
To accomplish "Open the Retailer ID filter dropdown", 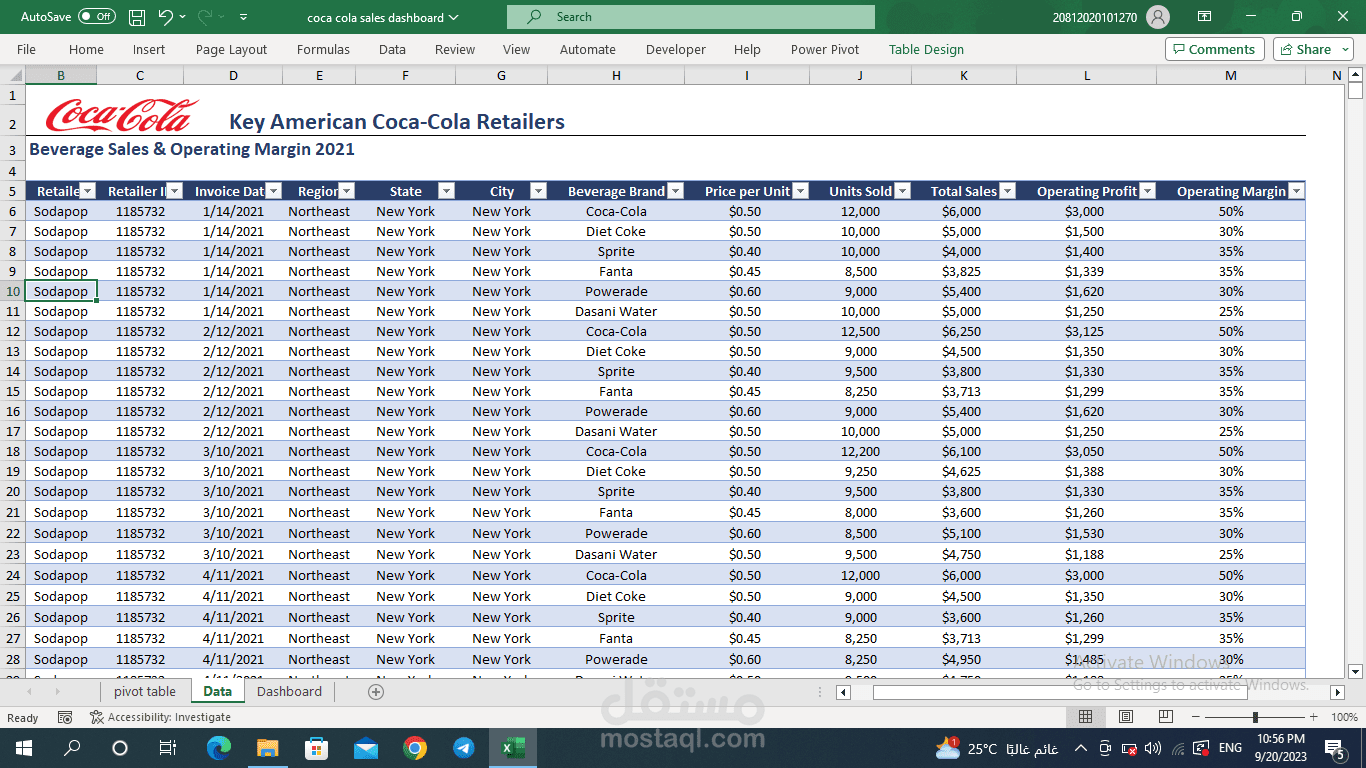I will [x=174, y=191].
